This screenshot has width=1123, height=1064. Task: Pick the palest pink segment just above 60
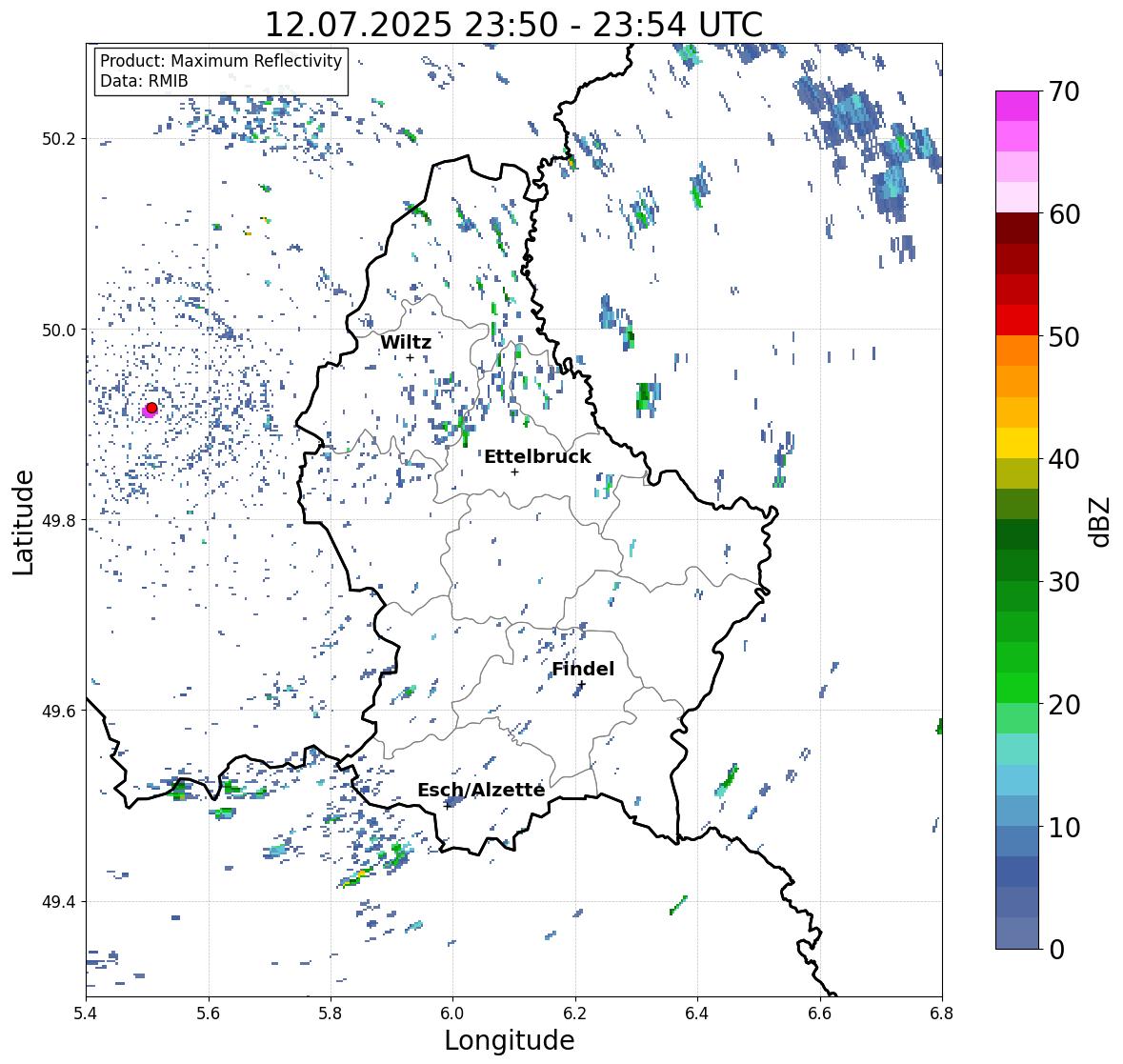coord(1017,197)
